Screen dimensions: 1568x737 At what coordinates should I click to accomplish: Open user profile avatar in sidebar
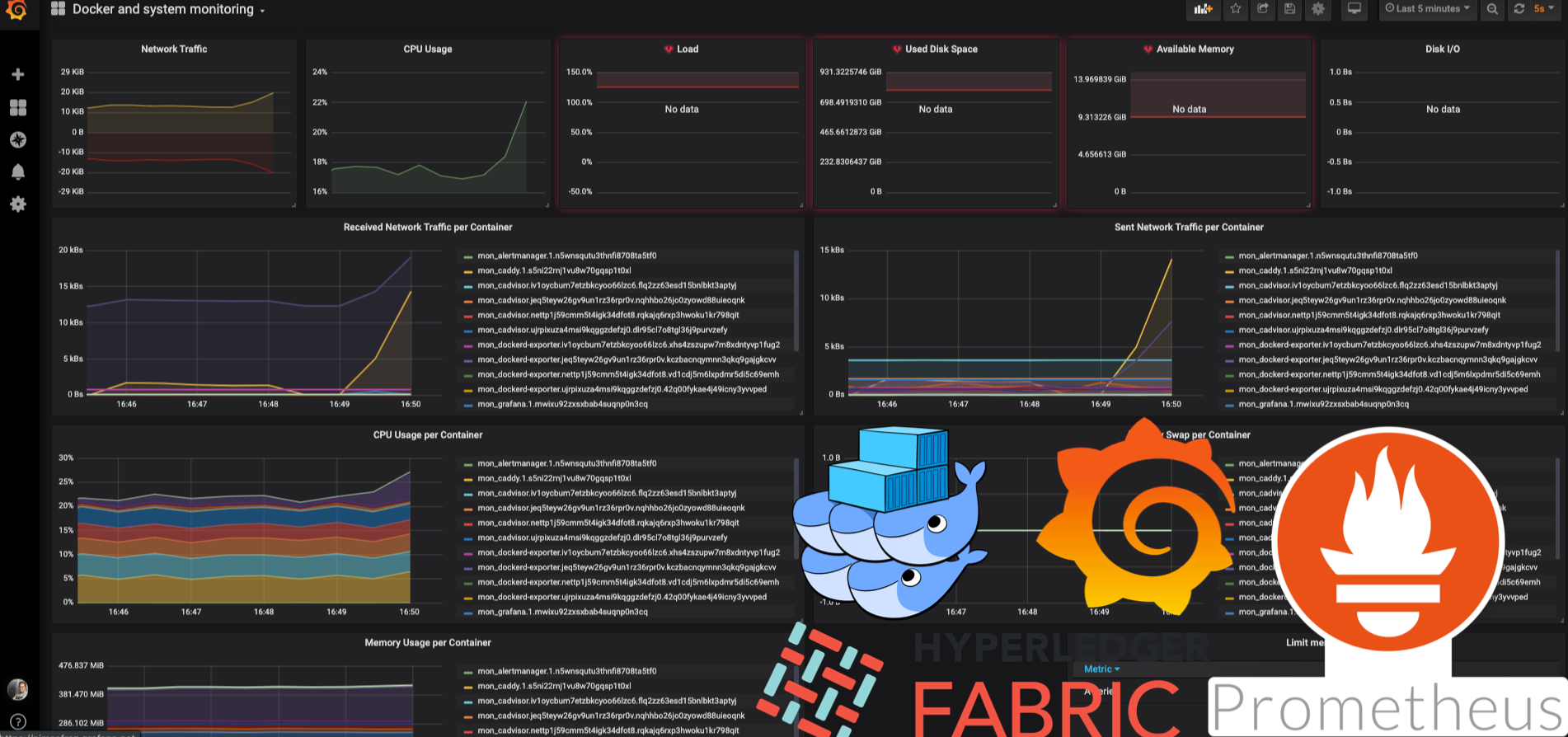click(x=17, y=689)
